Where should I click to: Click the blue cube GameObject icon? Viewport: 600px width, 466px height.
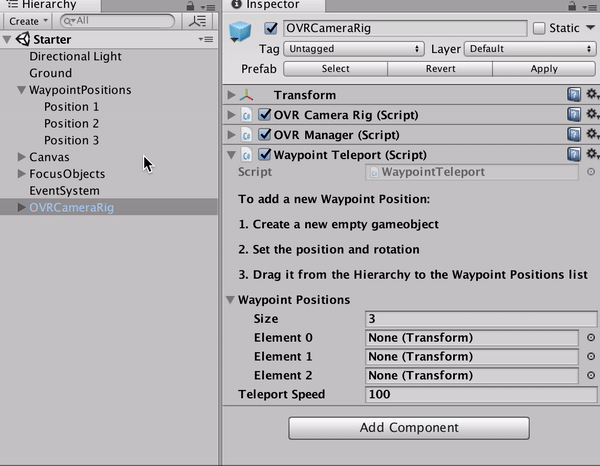(x=240, y=31)
